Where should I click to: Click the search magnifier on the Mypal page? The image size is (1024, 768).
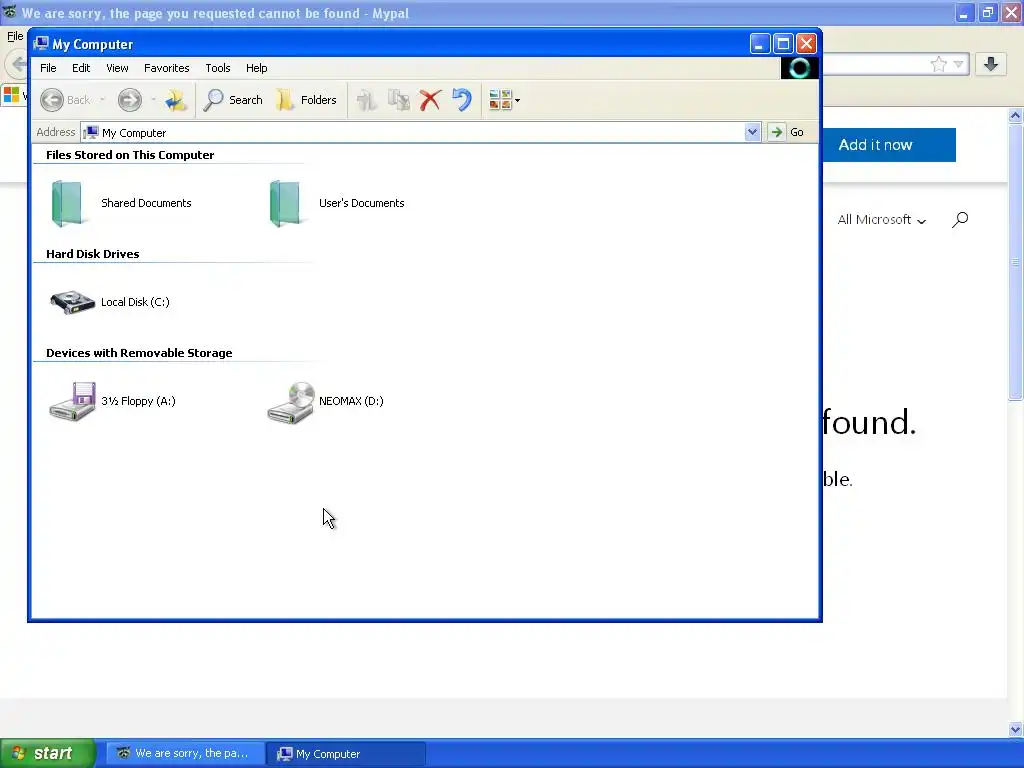(959, 220)
